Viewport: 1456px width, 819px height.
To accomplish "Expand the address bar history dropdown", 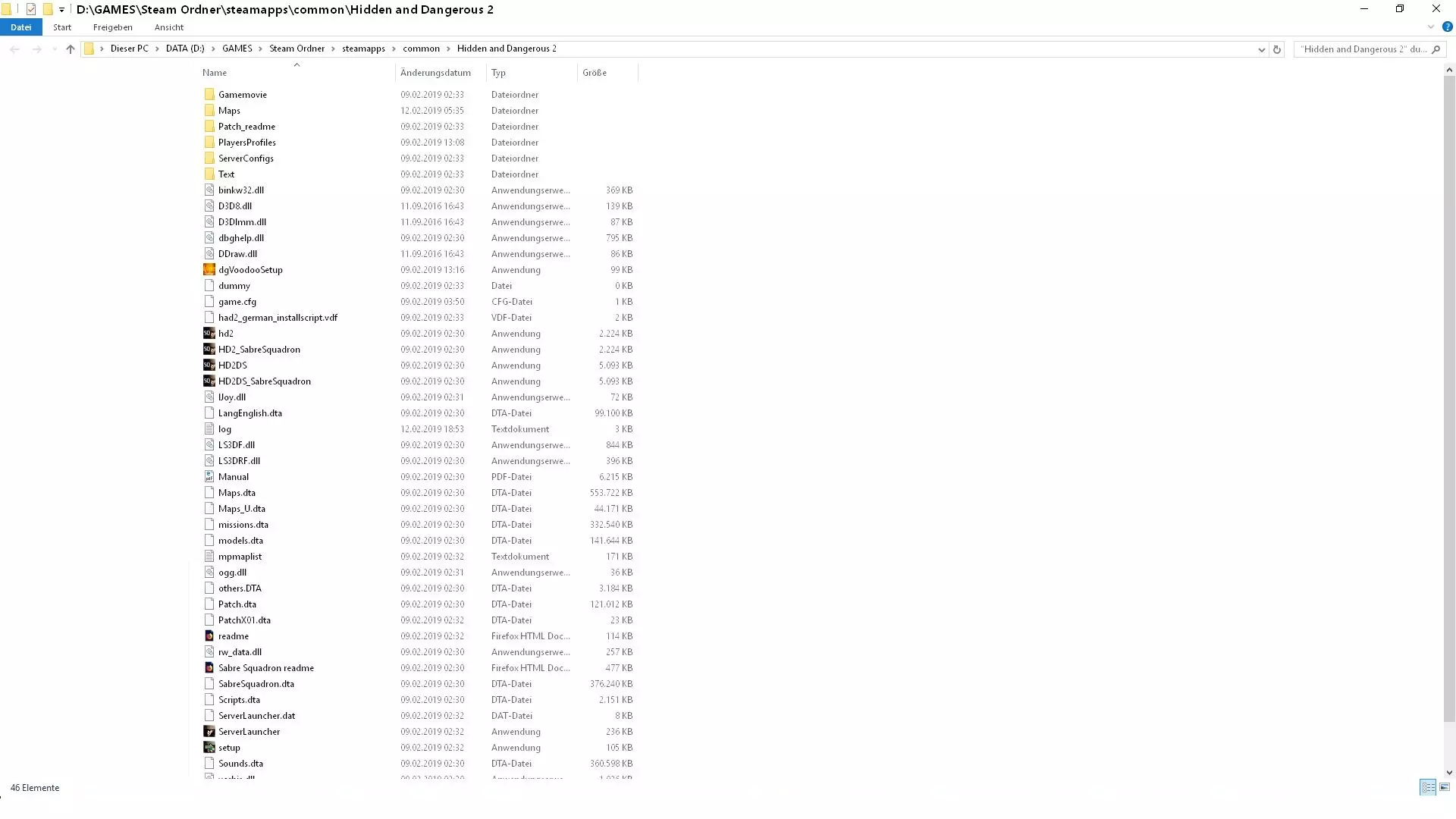I will [1261, 49].
